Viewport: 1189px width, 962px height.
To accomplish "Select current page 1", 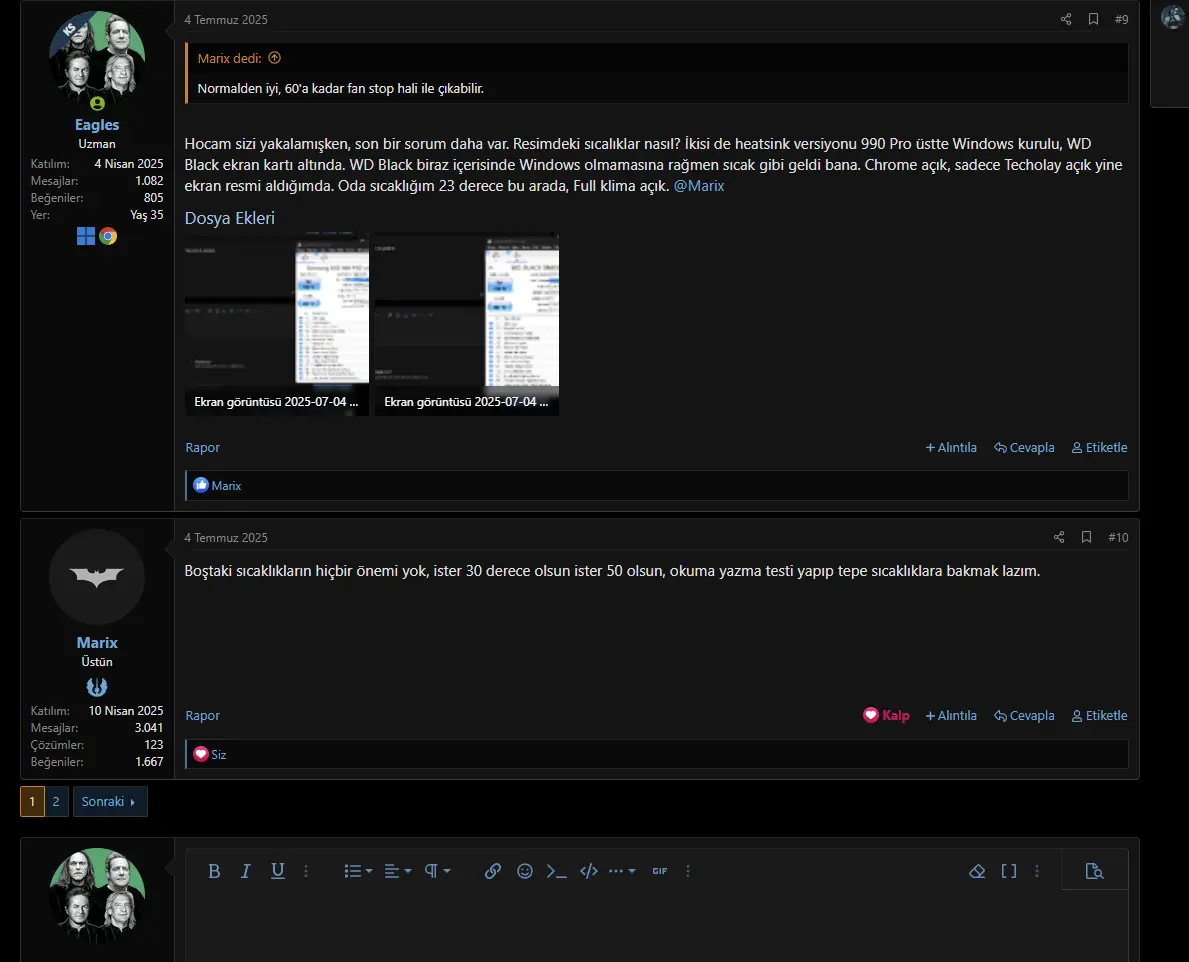I will point(32,801).
